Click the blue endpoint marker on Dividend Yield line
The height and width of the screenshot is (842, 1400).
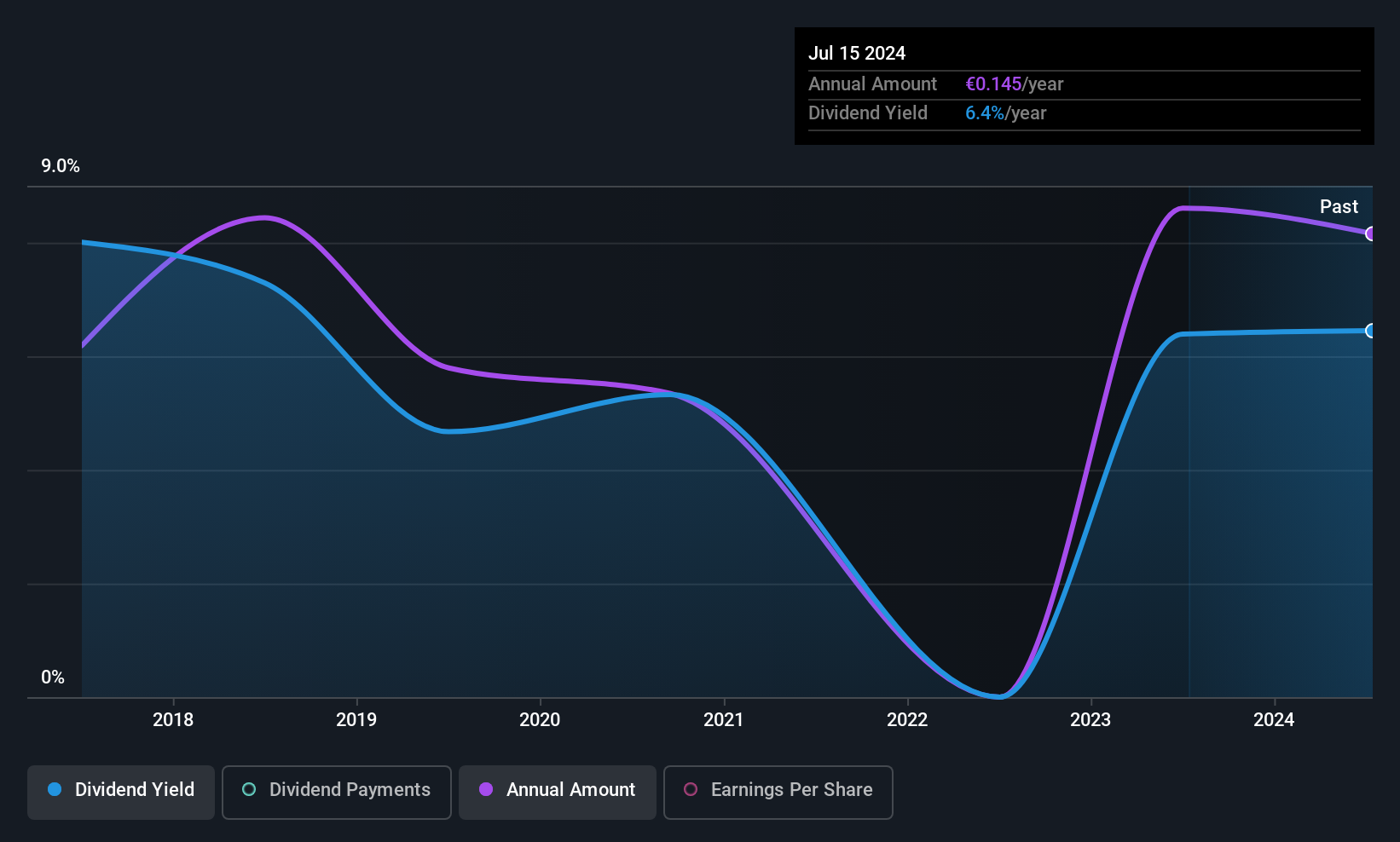click(1370, 331)
